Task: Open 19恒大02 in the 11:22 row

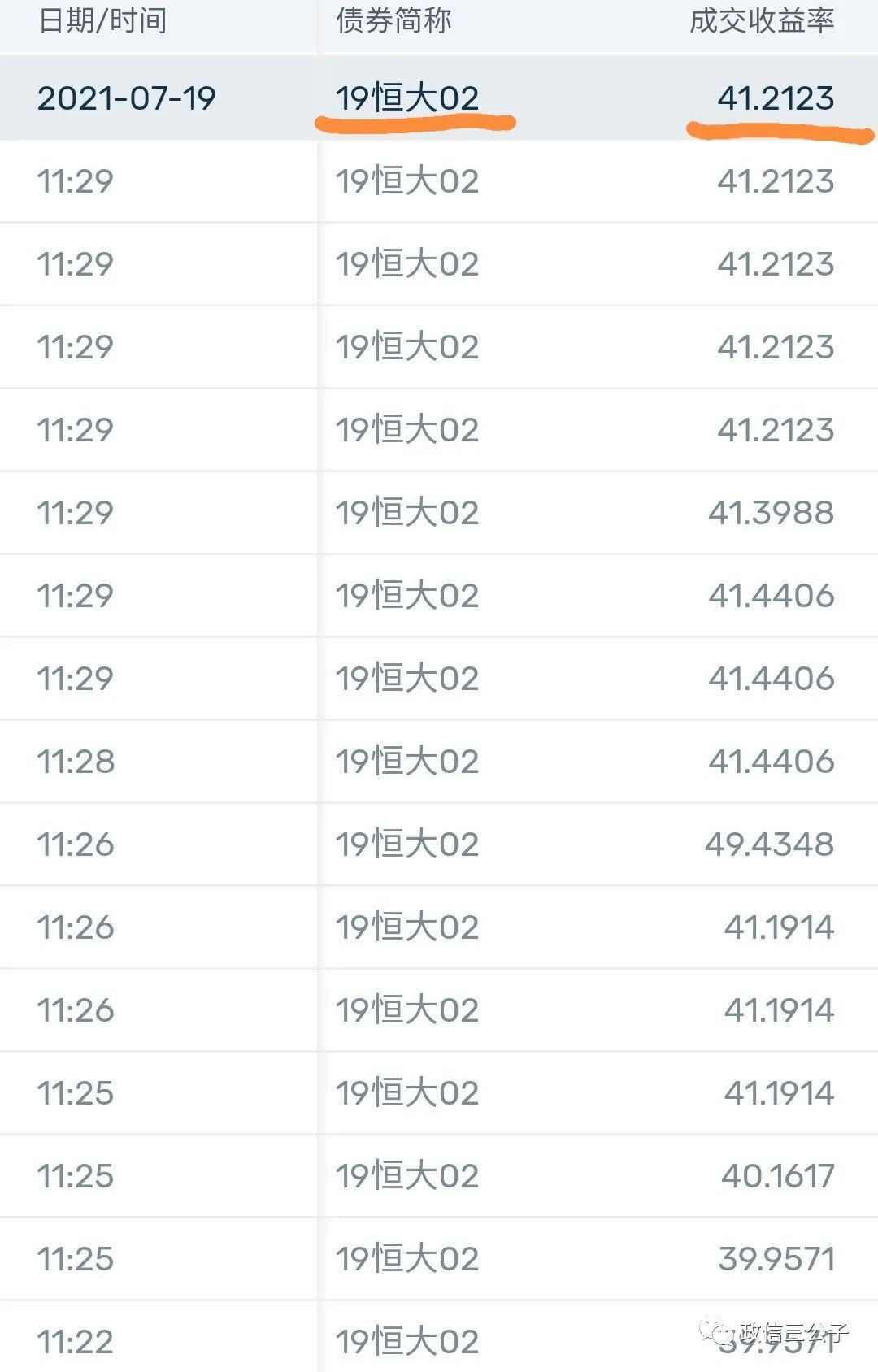Action: tap(407, 1342)
